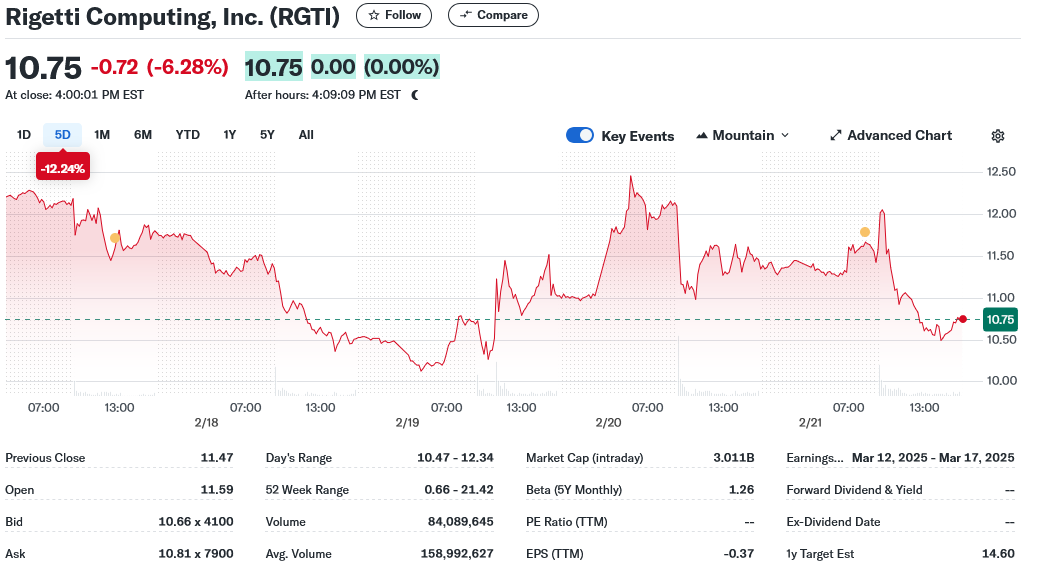Click orange key event dot on 2/21
The width and height of the screenshot is (1041, 574).
[865, 232]
